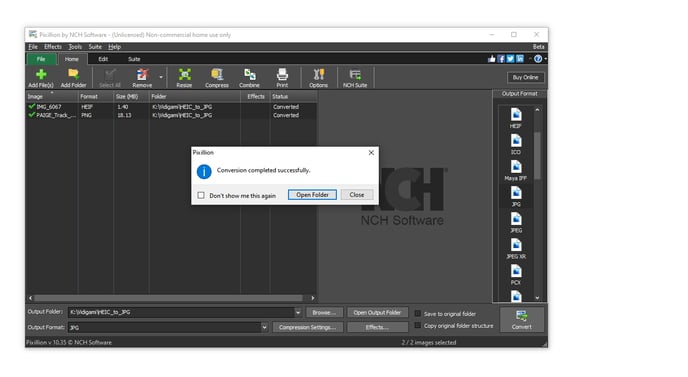This screenshot has height=377, width=688.
Task: Open the Output Folder dropdown arrow
Action: [298, 312]
